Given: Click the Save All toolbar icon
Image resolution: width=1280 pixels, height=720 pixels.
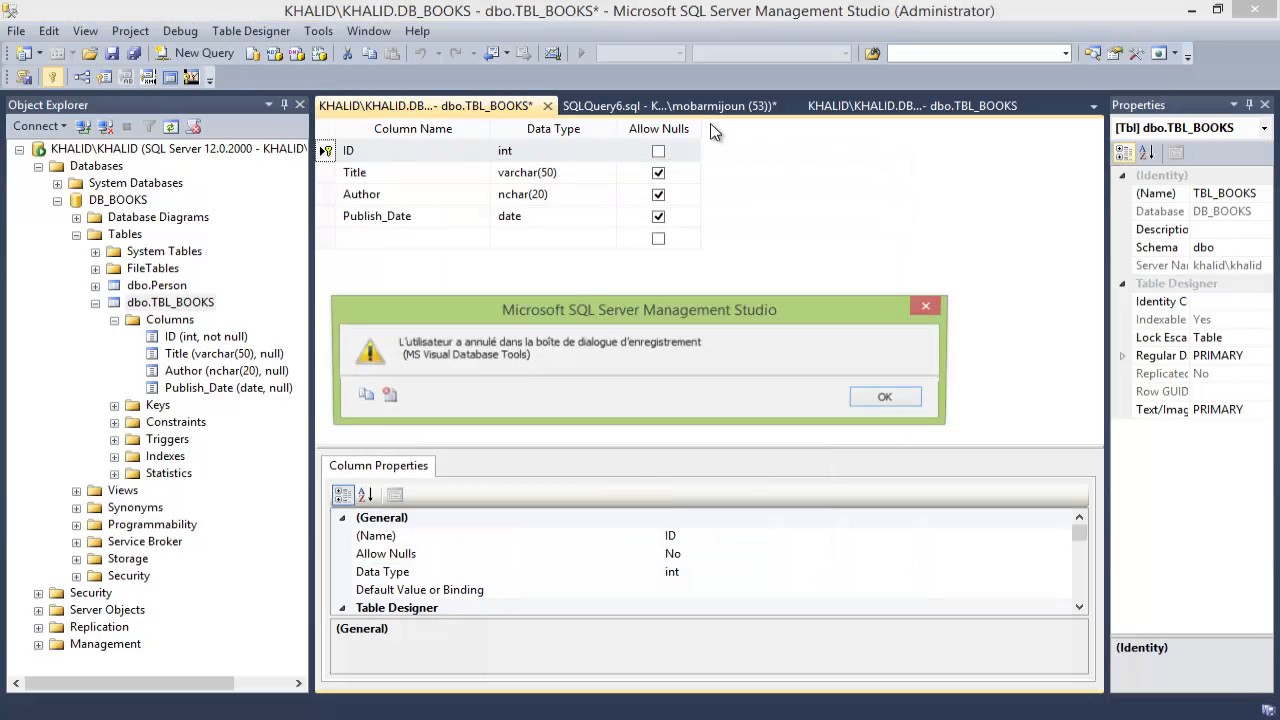Looking at the screenshot, I should tap(133, 53).
